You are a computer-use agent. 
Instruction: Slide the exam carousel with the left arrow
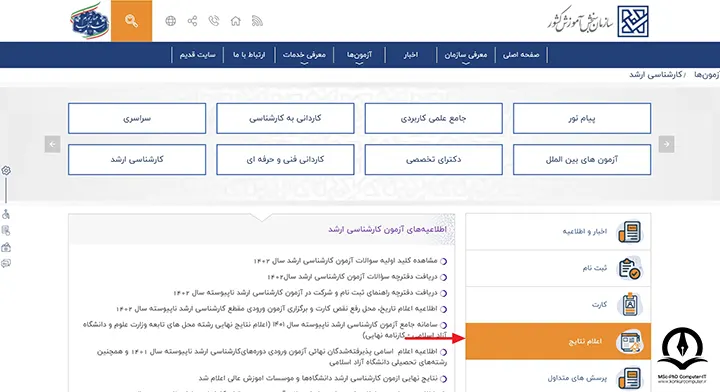click(x=52, y=144)
